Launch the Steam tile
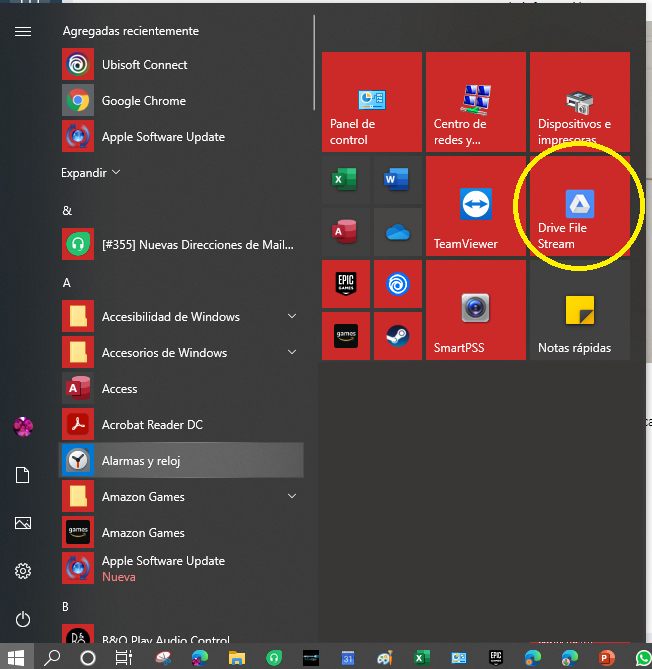Viewport: 652px width, 669px height. pos(398,336)
